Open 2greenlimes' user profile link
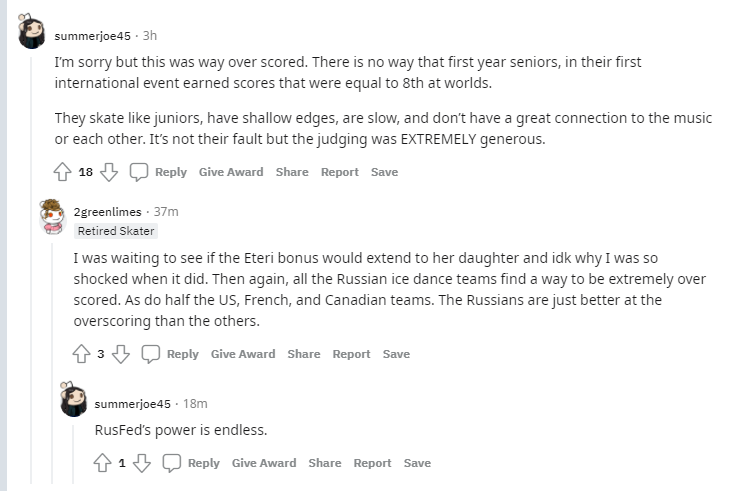Screen dimensions: 745x491 click(x=107, y=211)
